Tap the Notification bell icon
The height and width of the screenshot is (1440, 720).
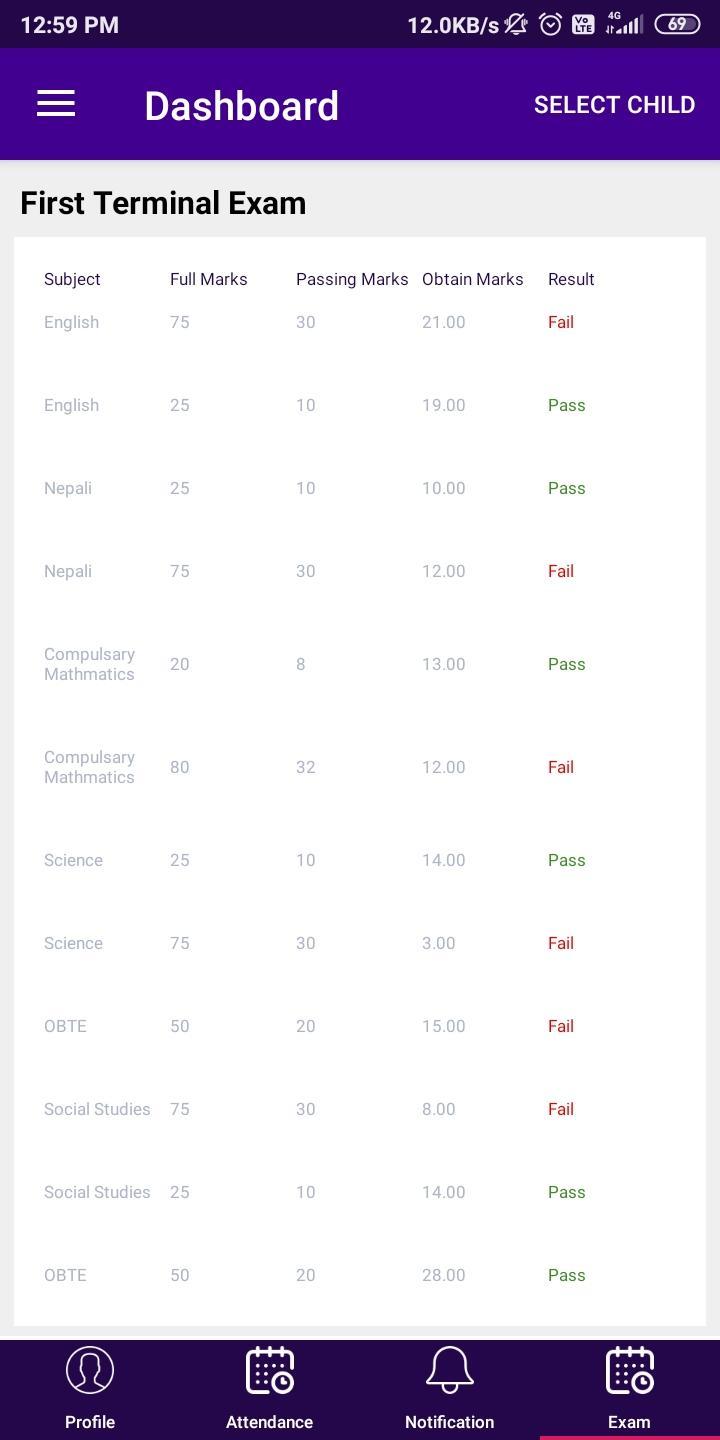coord(450,1370)
